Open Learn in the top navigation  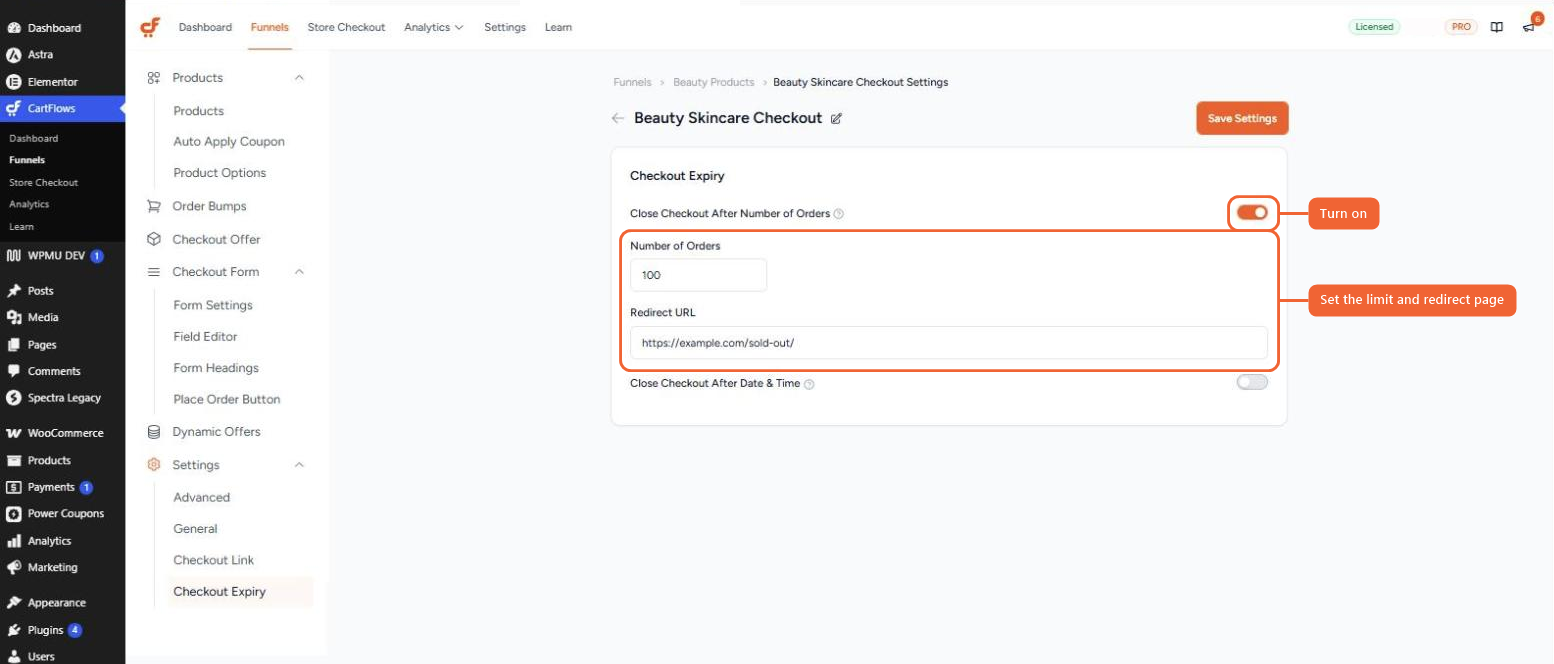pos(559,27)
